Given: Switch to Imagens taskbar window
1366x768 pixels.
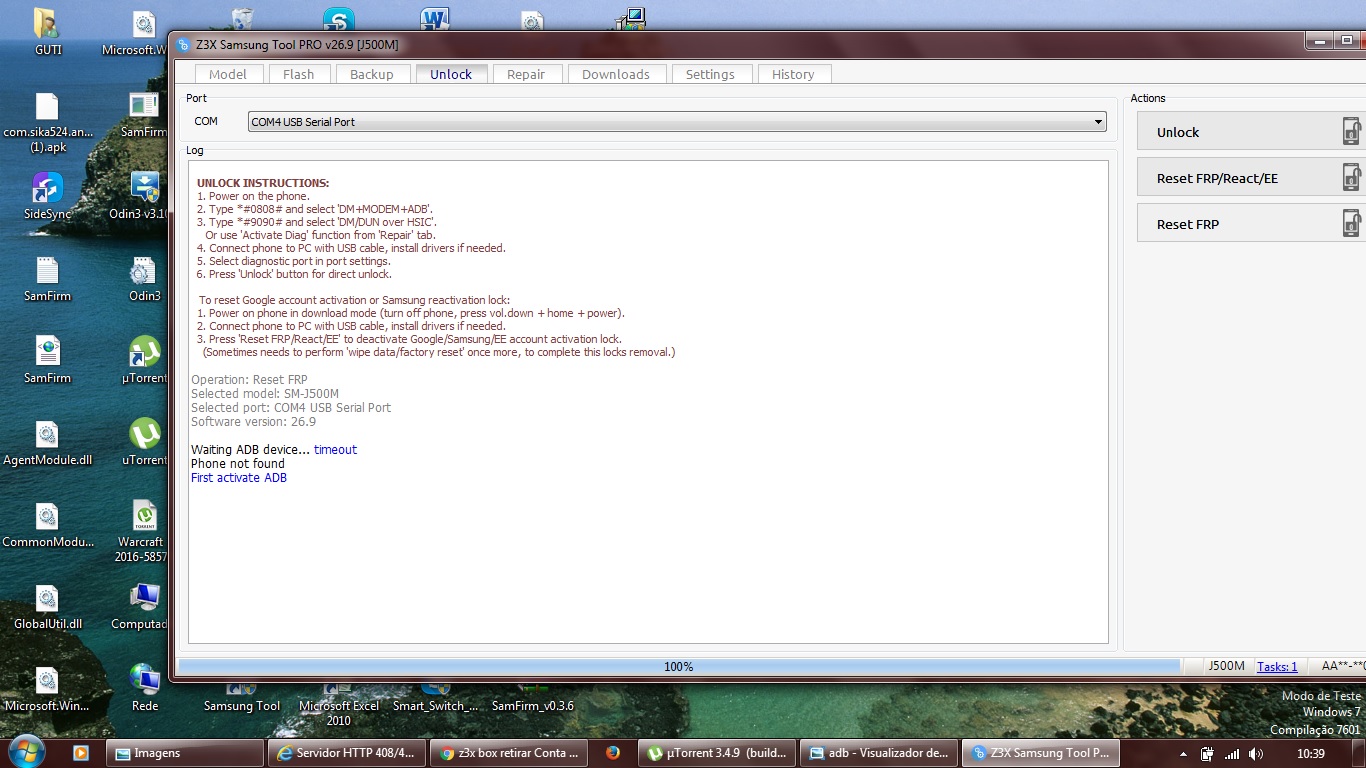Looking at the screenshot, I should (184, 753).
